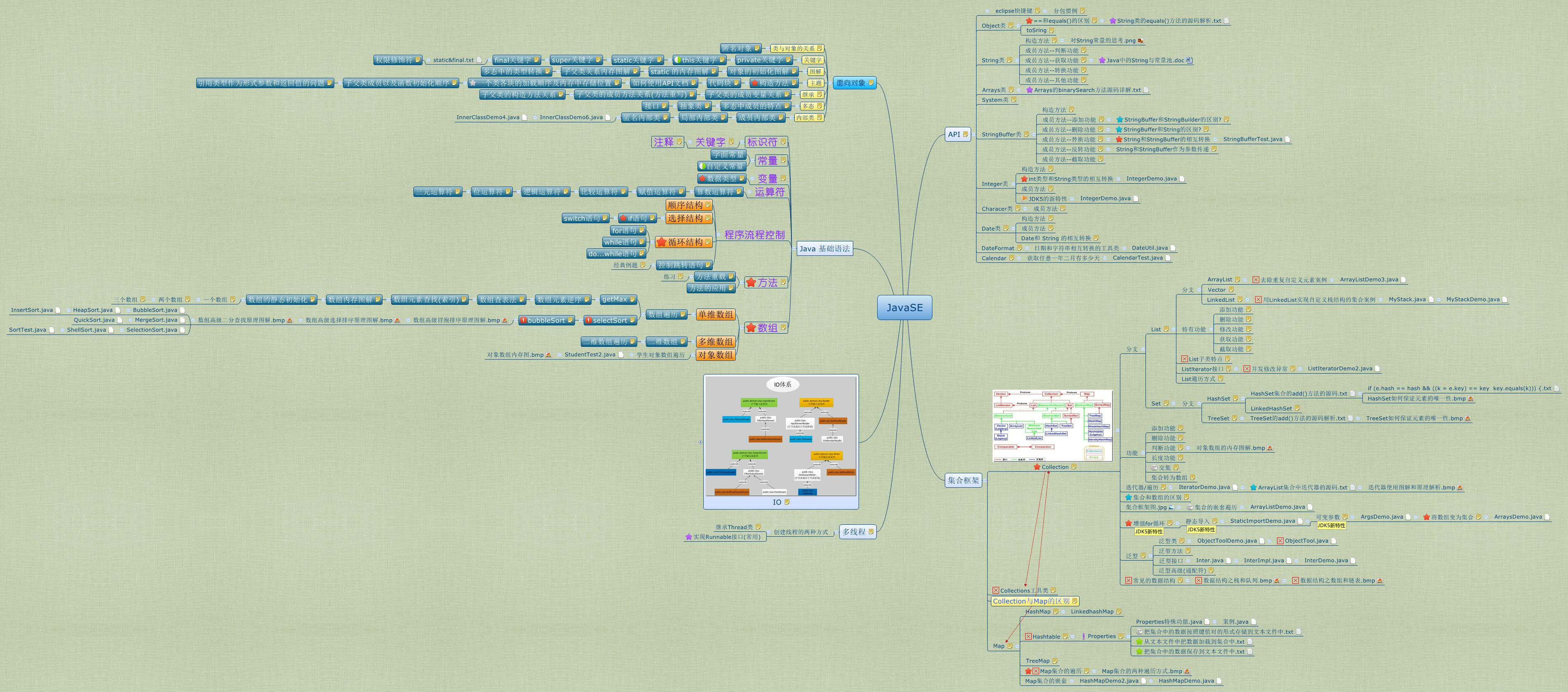The height and width of the screenshot is (692, 1568).
Task: Collapse the StringBuffer类 branch
Action: pos(1035,134)
